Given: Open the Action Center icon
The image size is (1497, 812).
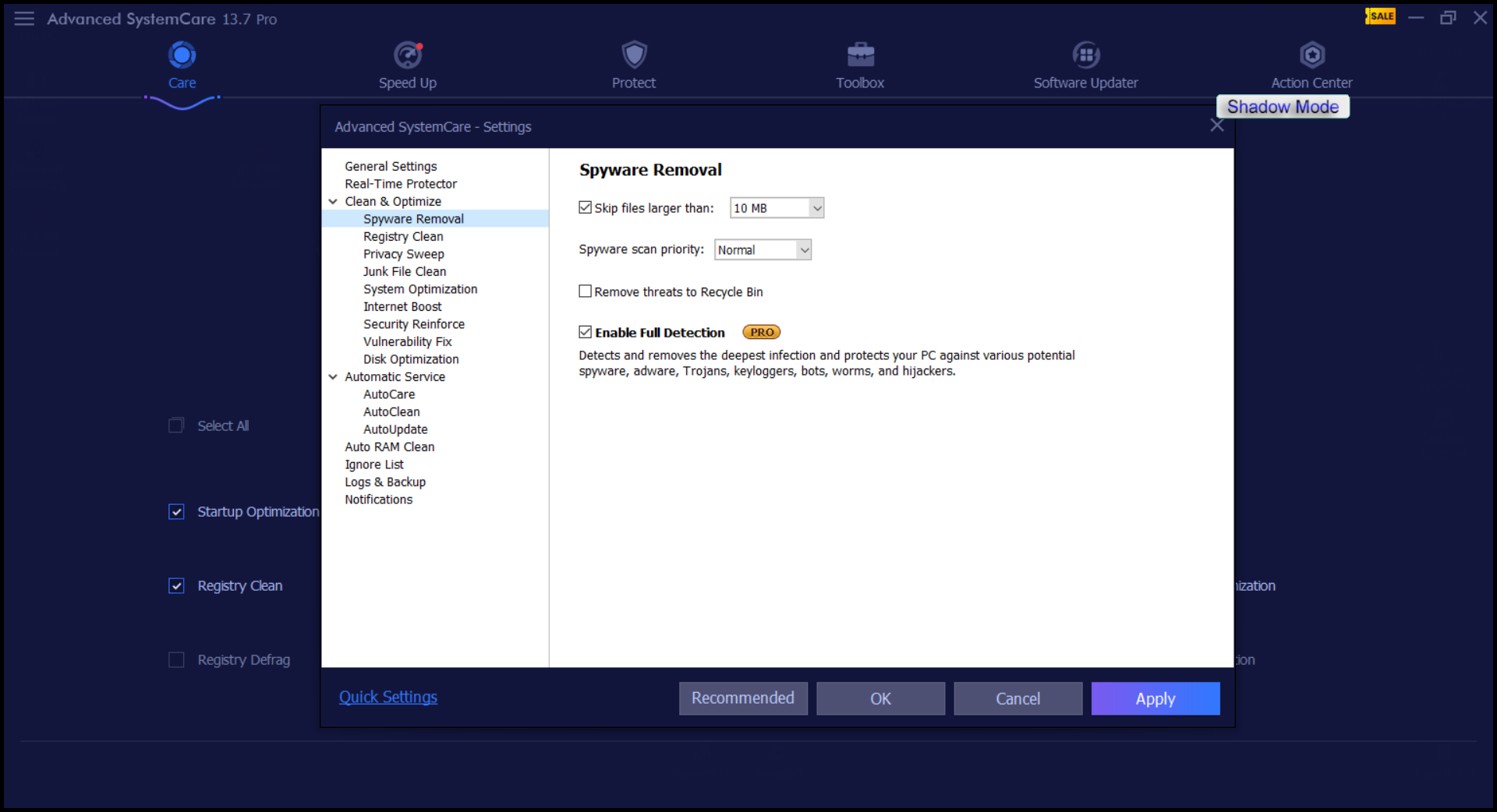Looking at the screenshot, I should coord(1312,55).
